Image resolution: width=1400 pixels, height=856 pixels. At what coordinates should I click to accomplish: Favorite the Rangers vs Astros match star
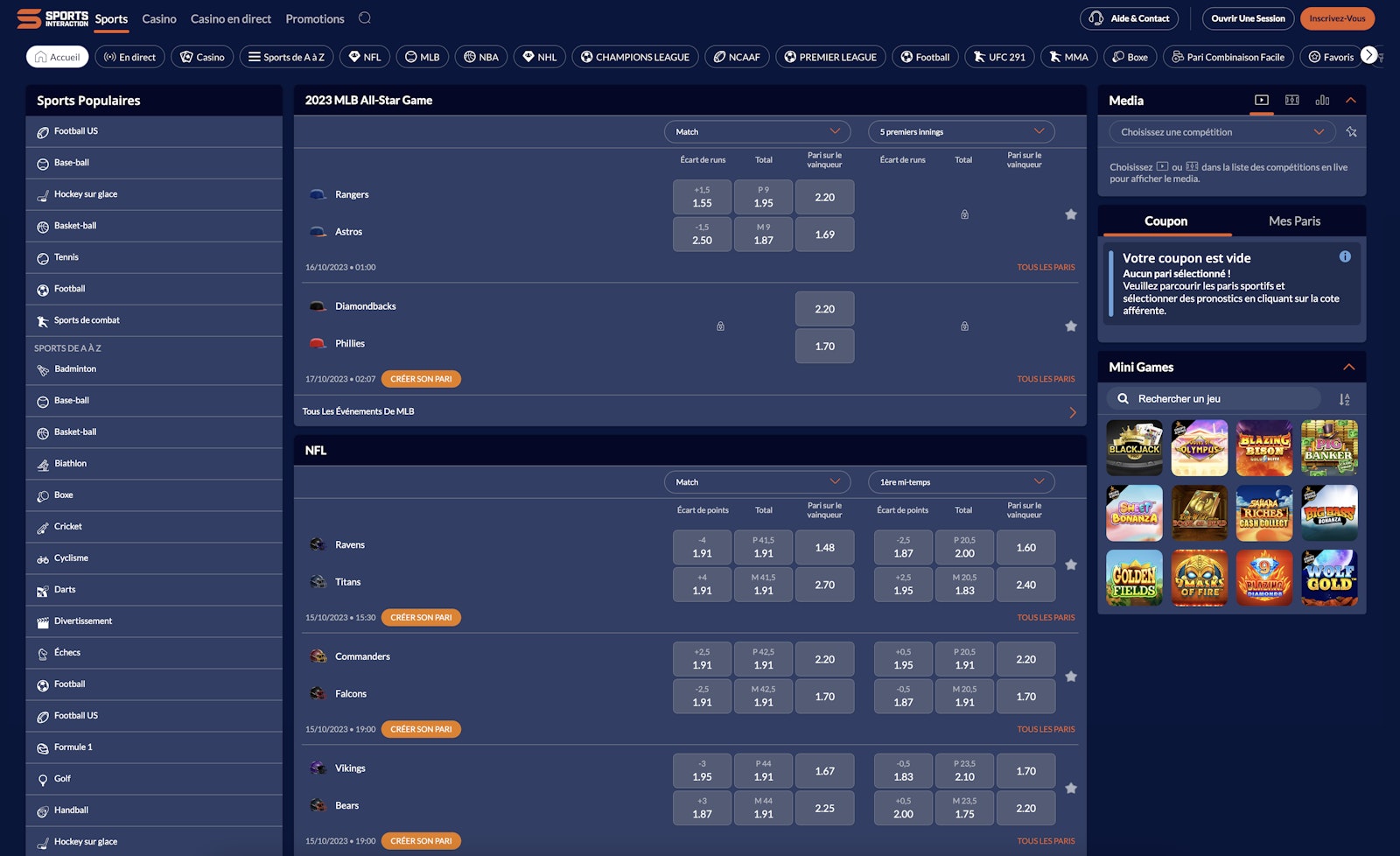point(1071,214)
